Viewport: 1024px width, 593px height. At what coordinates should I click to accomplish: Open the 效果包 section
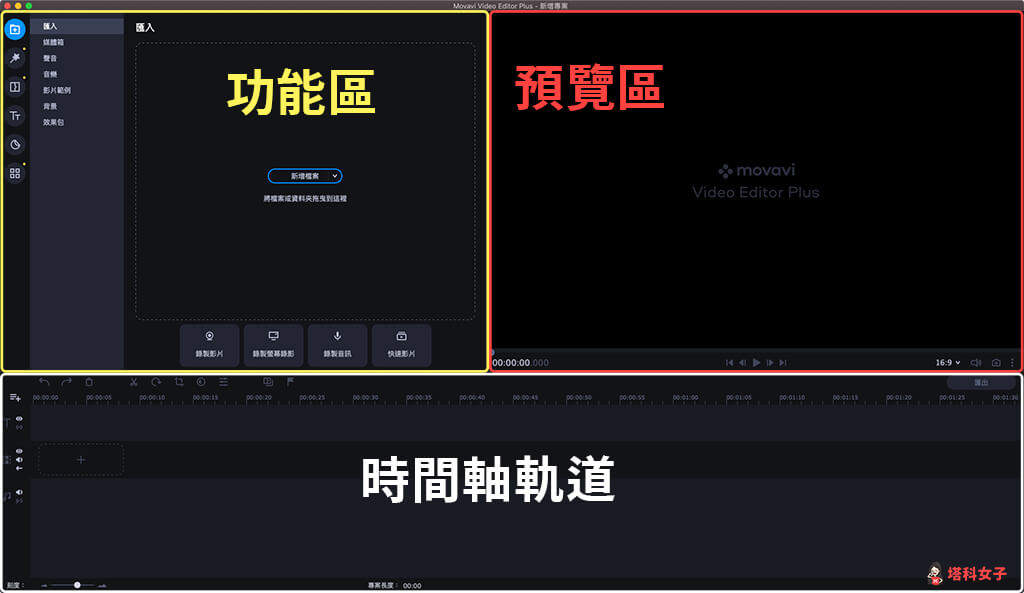[52, 122]
